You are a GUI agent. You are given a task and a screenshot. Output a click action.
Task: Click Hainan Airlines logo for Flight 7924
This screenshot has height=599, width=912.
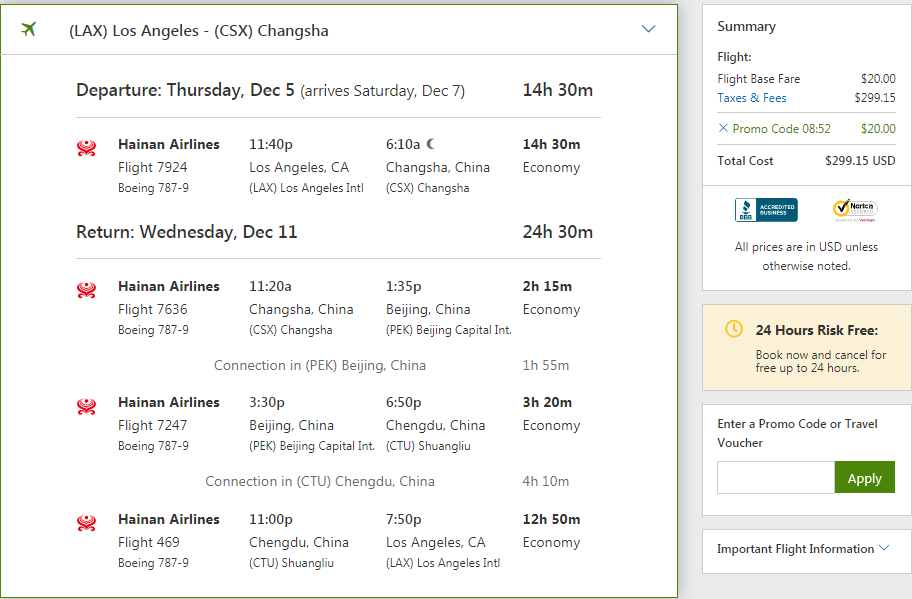[87, 148]
